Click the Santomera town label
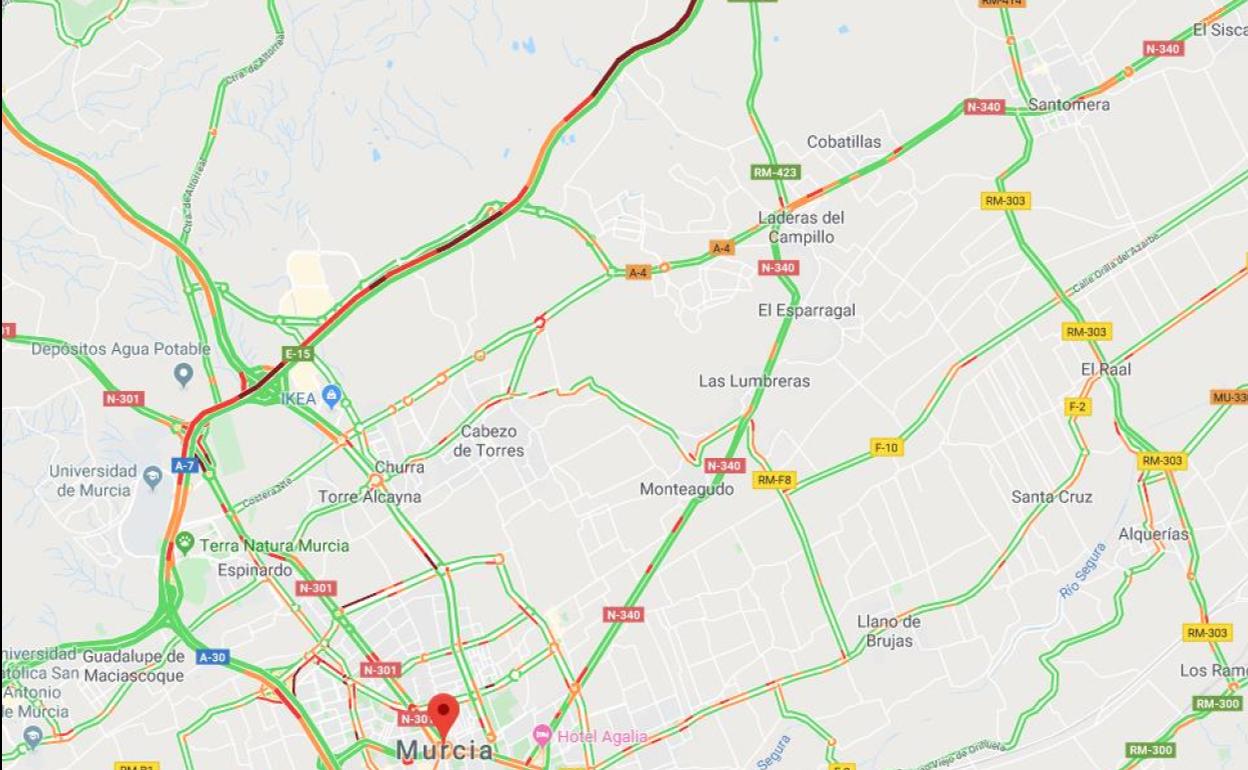This screenshot has width=1248, height=770. tap(1069, 104)
